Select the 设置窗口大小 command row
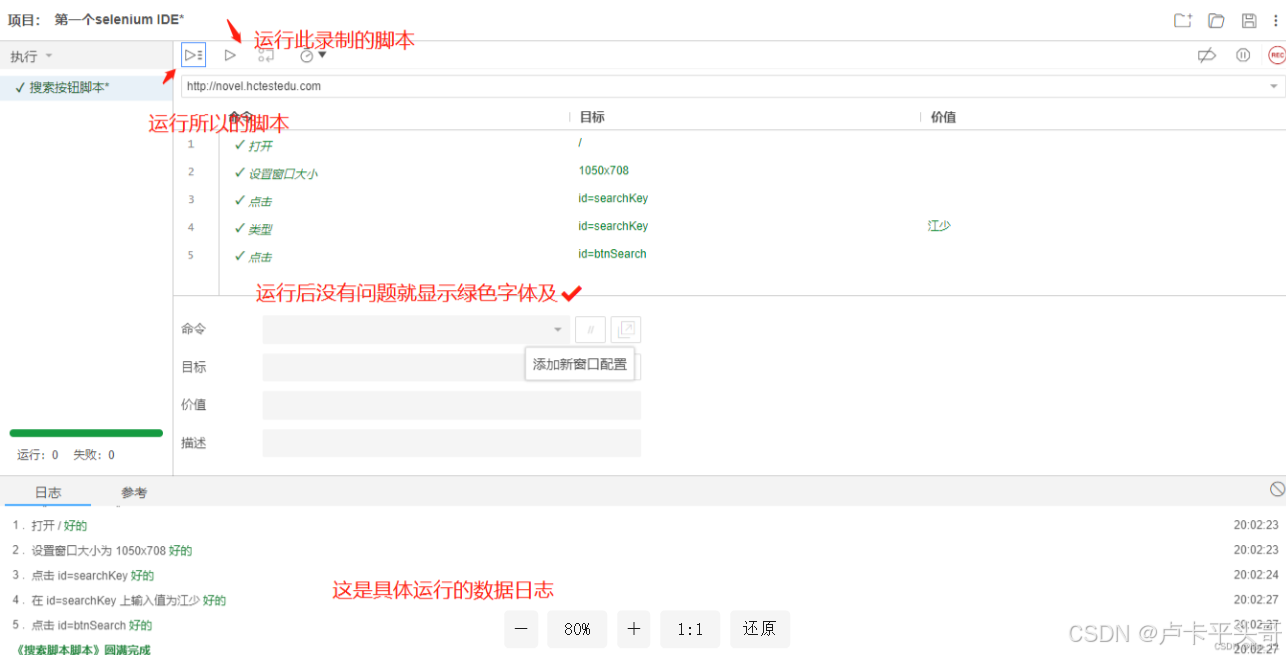 tap(729, 172)
